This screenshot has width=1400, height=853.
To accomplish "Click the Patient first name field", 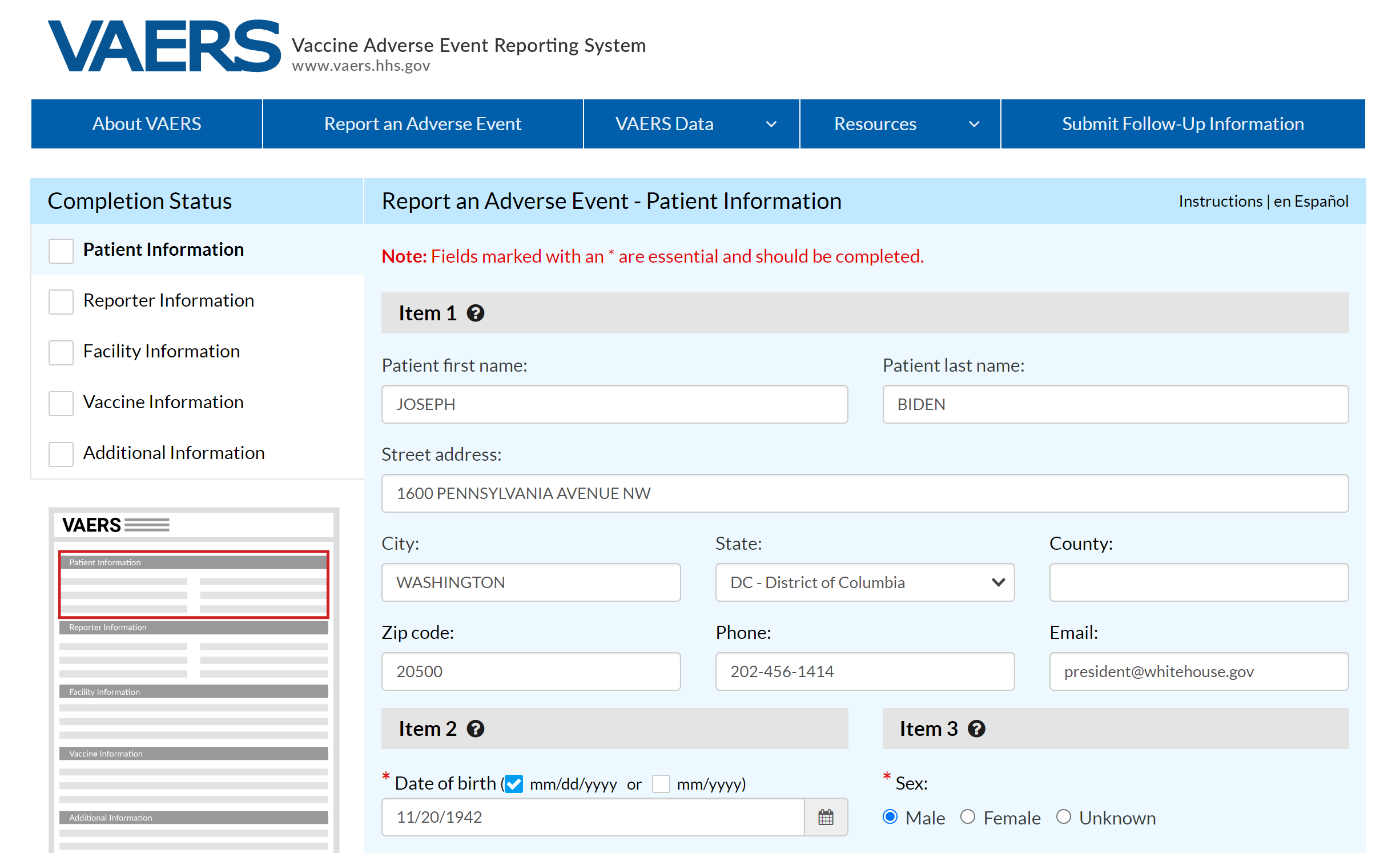I will [614, 404].
